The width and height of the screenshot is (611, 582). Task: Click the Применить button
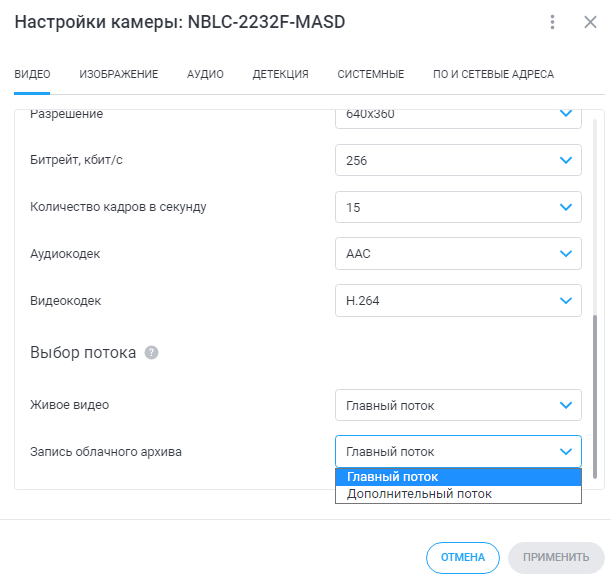(556, 557)
